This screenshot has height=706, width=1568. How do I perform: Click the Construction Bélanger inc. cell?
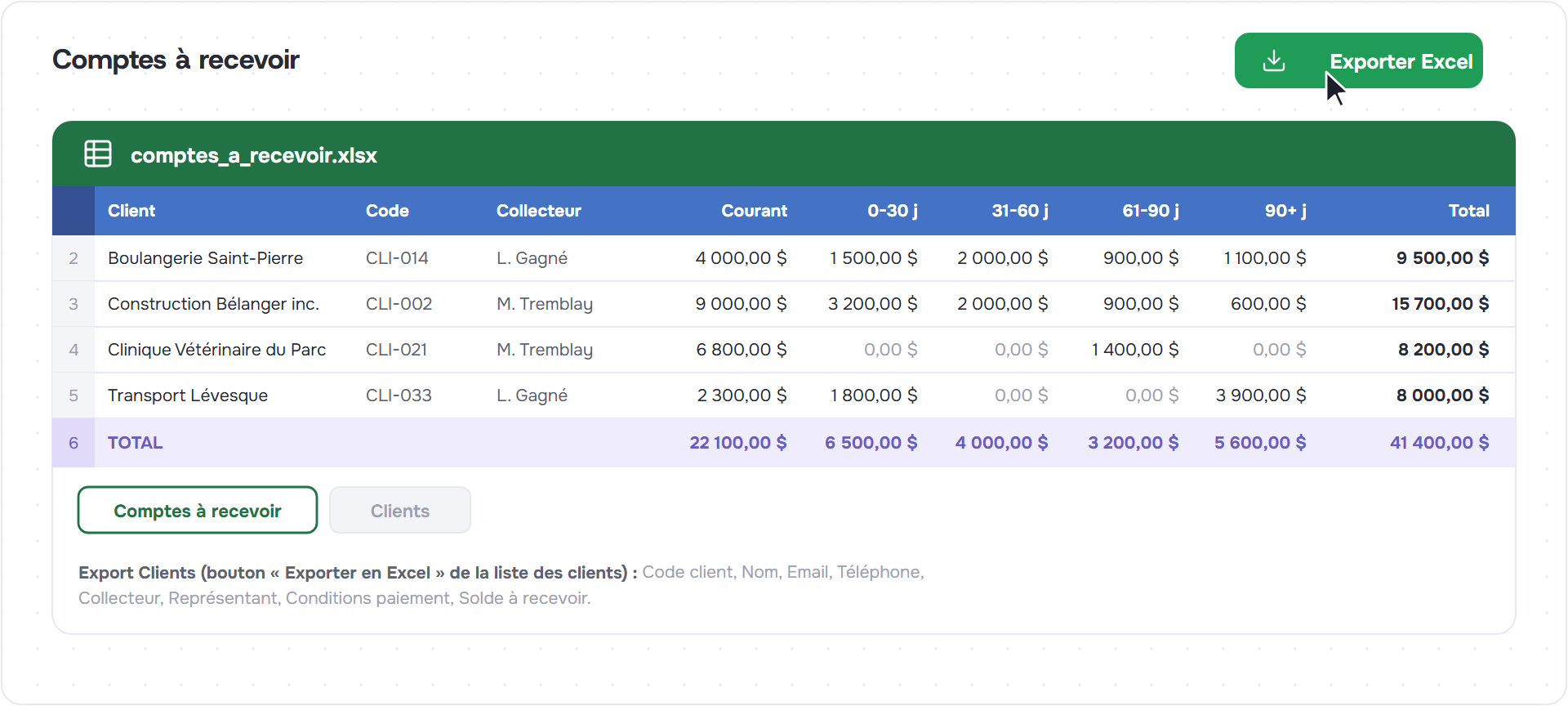(x=213, y=304)
